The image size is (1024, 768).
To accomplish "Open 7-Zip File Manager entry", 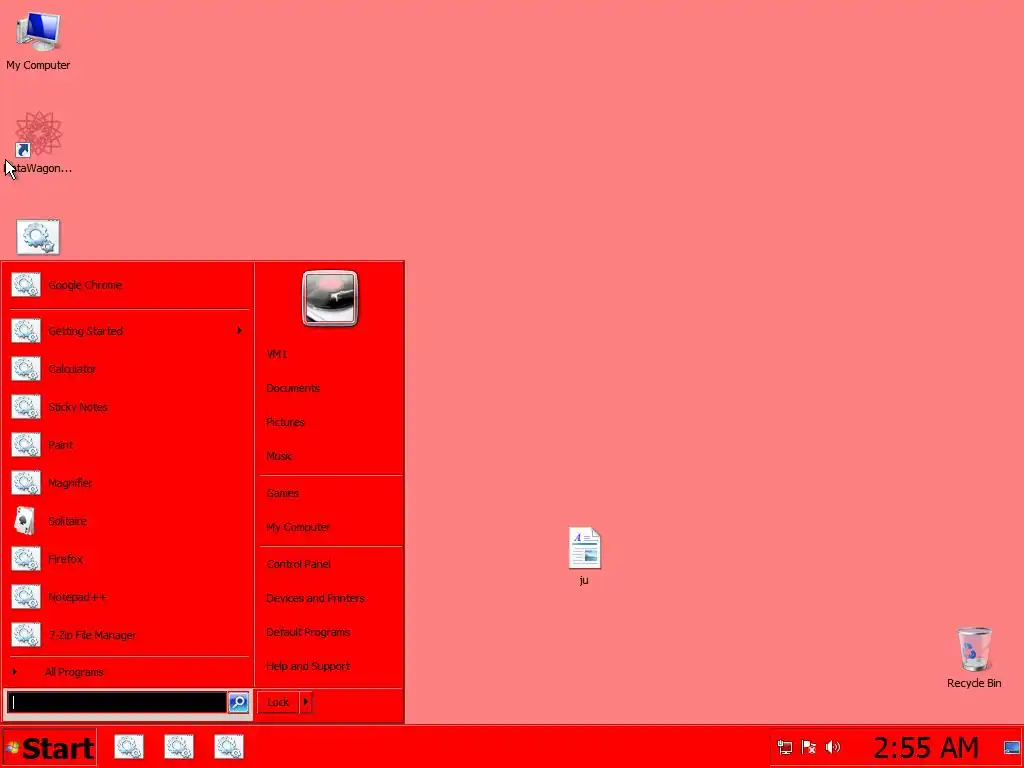I will (129, 635).
